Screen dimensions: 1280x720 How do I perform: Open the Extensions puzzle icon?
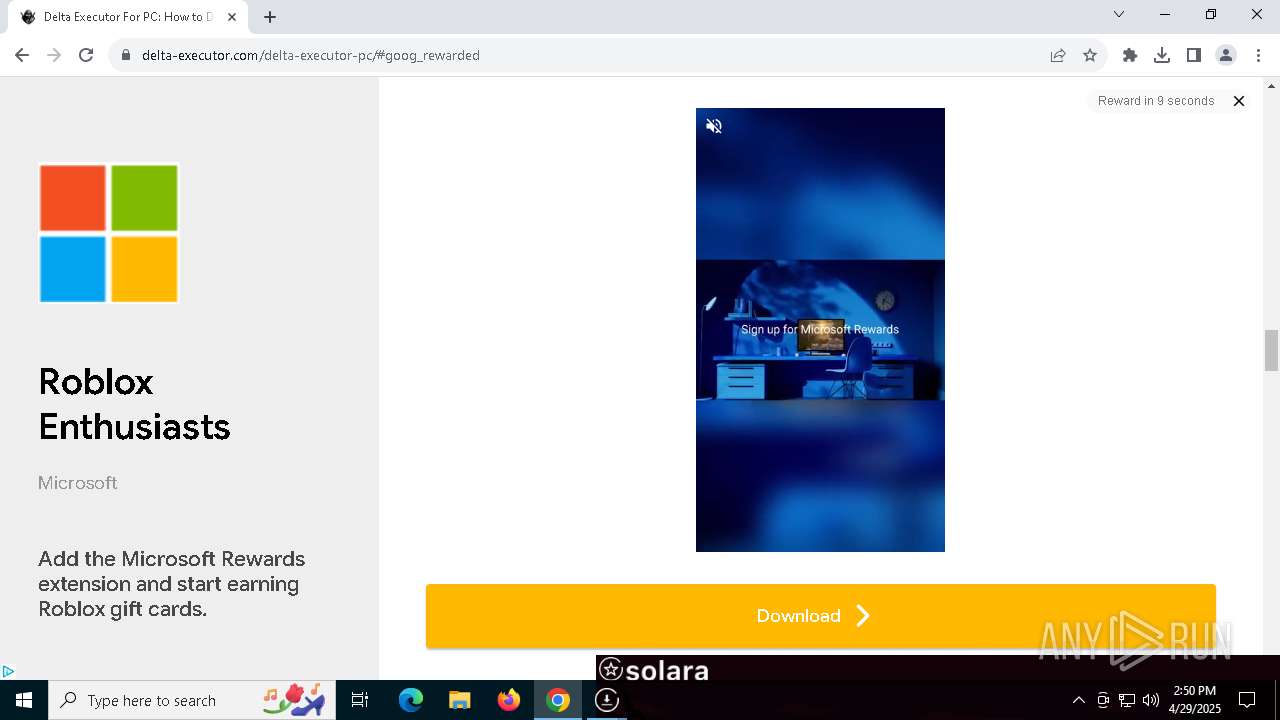(1130, 56)
